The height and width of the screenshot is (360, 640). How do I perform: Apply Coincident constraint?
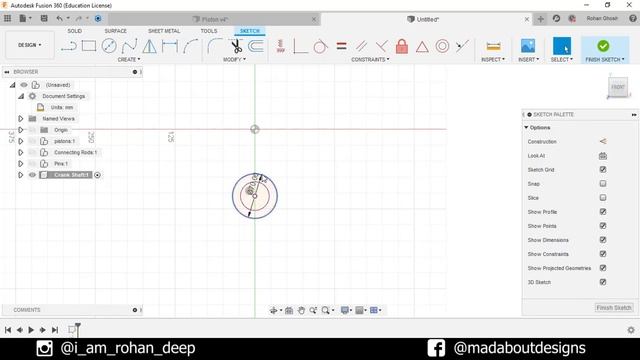(x=300, y=46)
